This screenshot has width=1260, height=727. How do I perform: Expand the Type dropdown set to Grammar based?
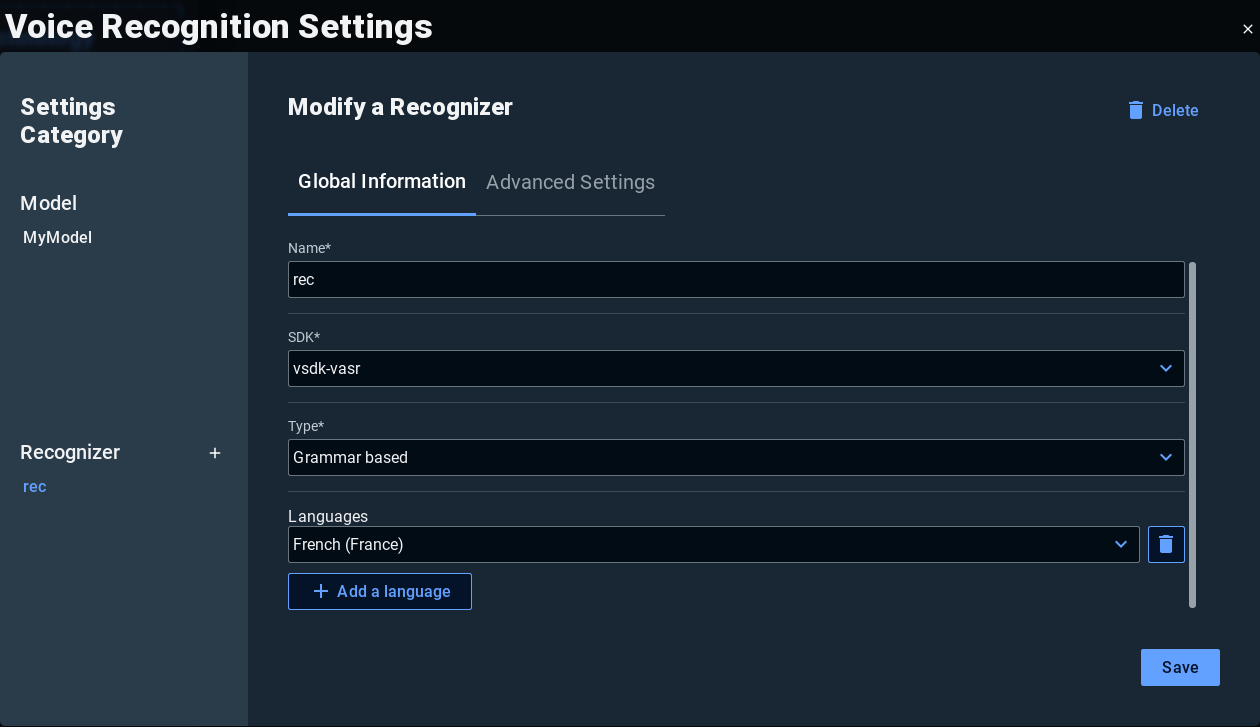(736, 458)
